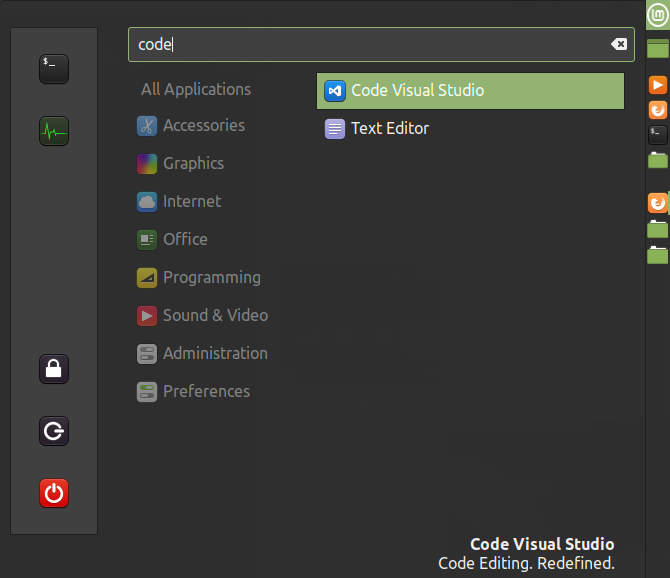Launch Code Visual Studio from search results

[x=470, y=91]
